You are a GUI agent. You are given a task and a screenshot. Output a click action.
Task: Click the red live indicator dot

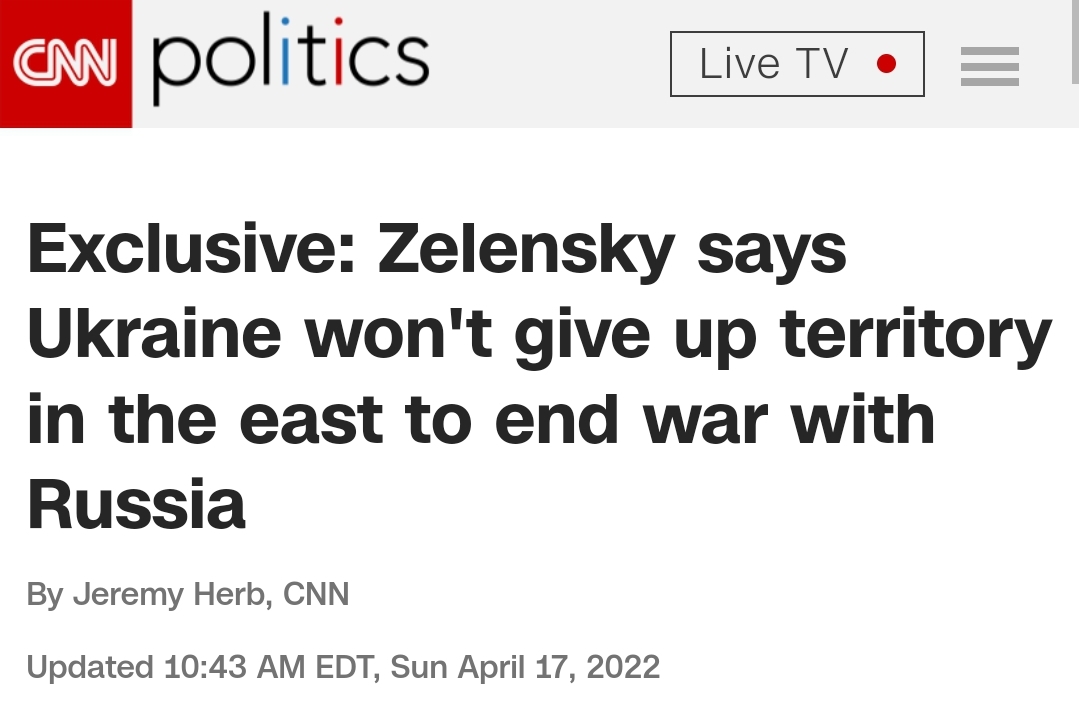pyautogui.click(x=887, y=64)
